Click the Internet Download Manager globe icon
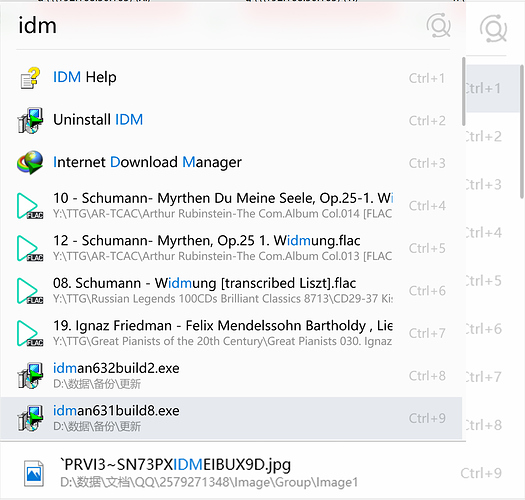 tap(30, 162)
